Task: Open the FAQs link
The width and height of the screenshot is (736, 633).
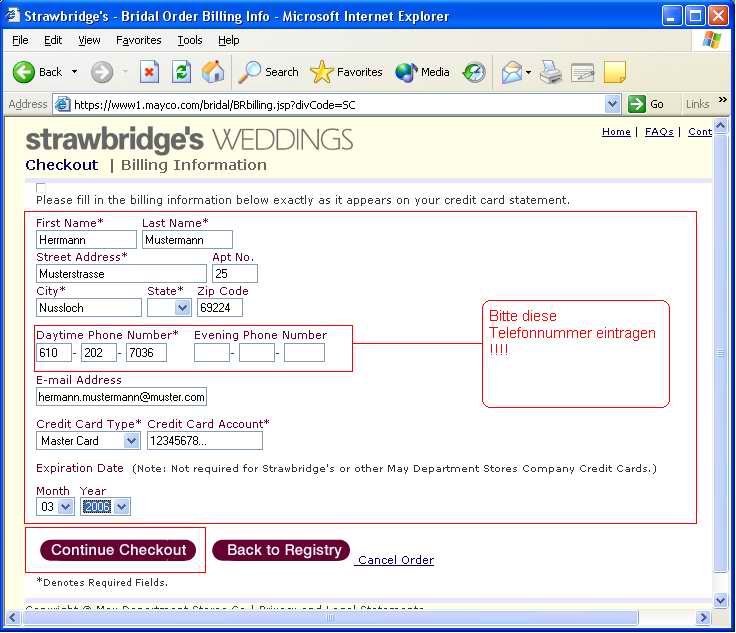Action: pos(659,132)
